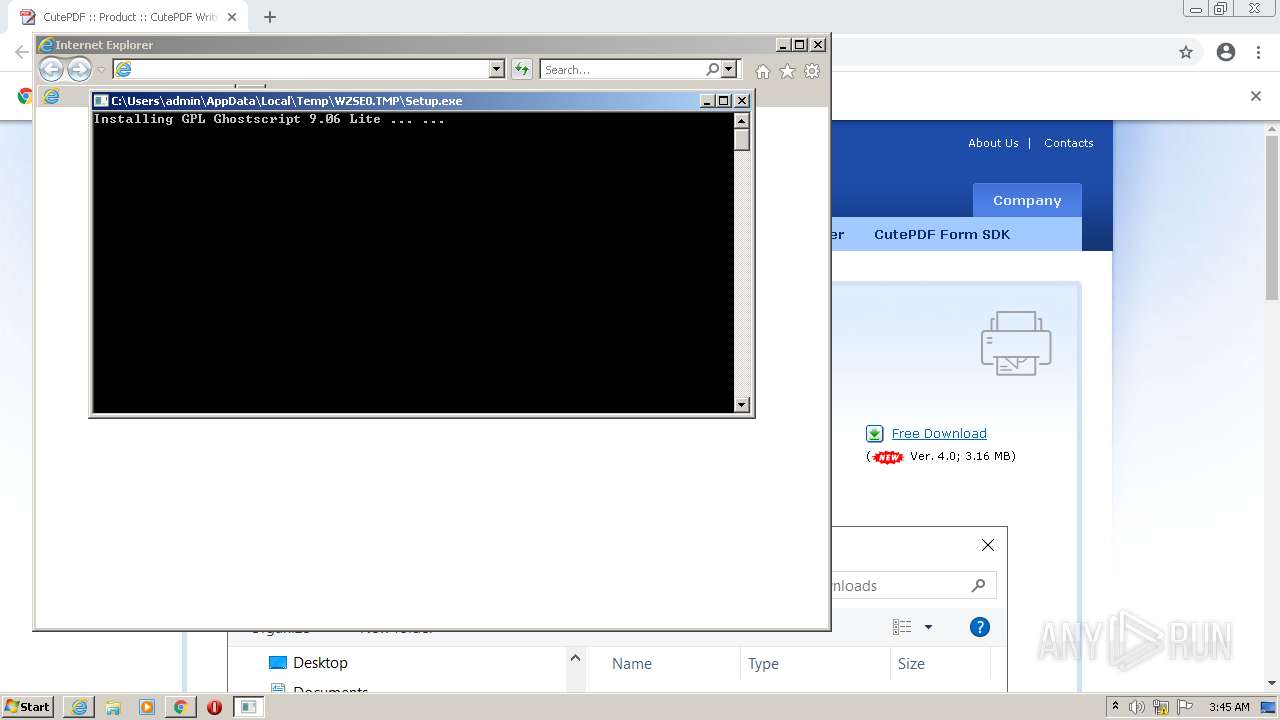Open recent pages dropdown next to forward button
This screenshot has width=1280, height=720.
coord(101,70)
